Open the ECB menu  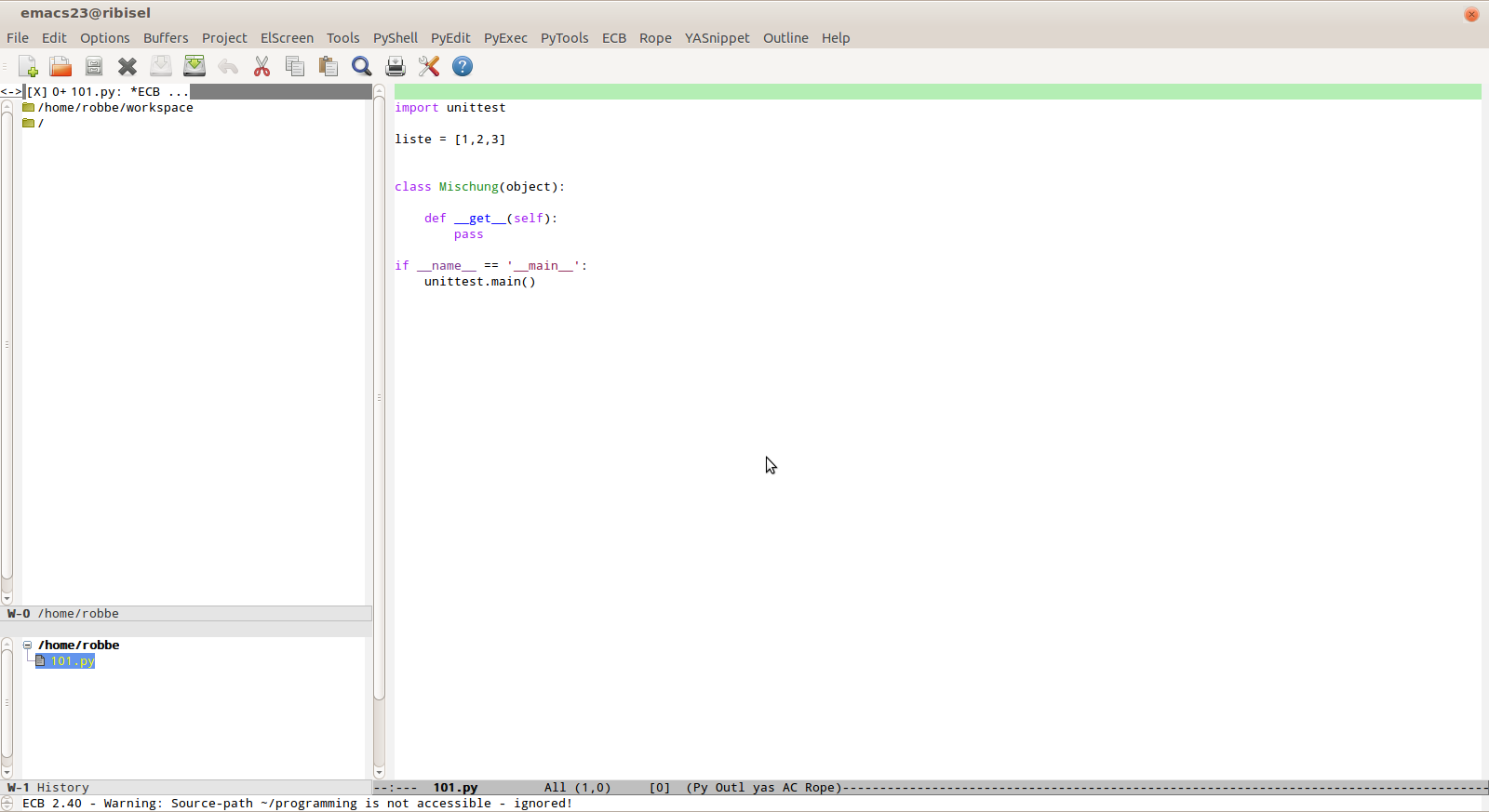tap(614, 38)
